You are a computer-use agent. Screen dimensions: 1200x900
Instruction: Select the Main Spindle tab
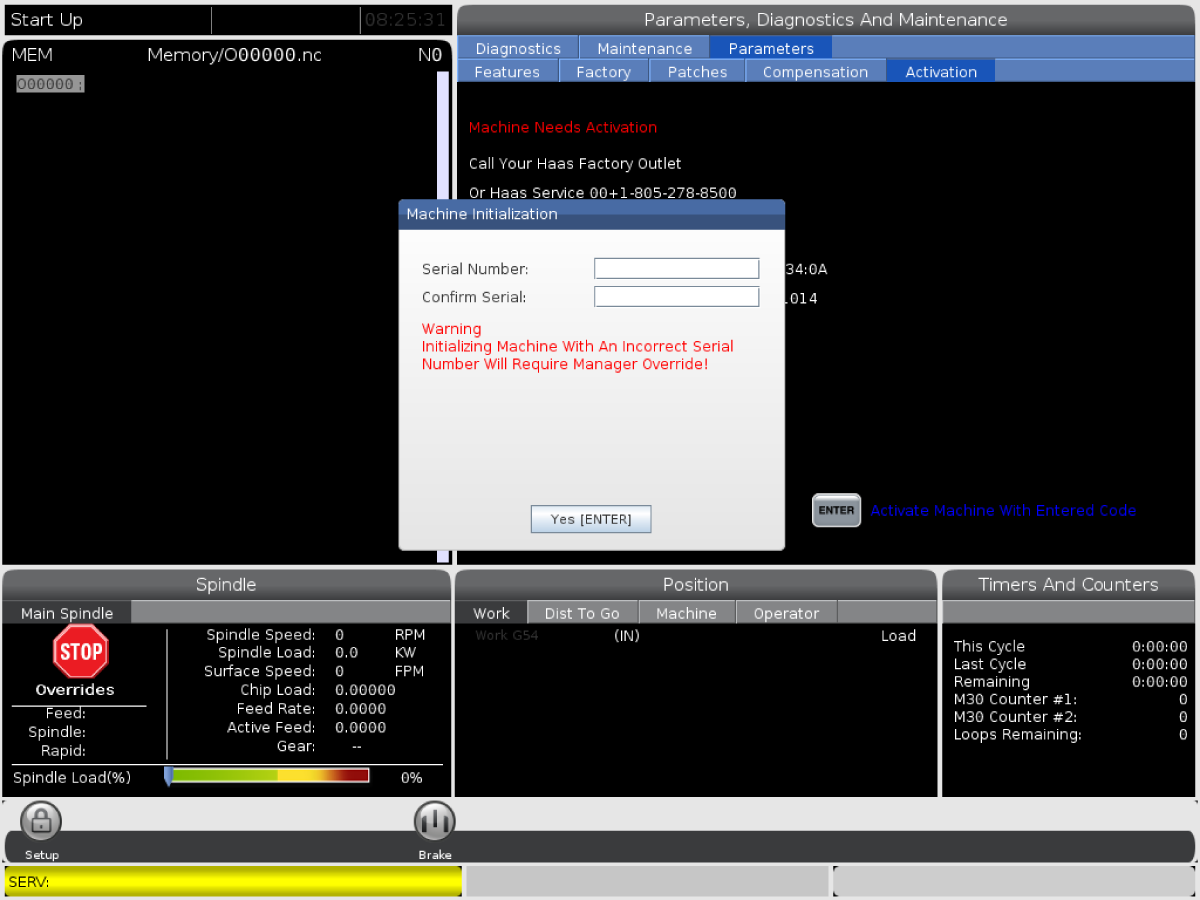click(x=67, y=613)
